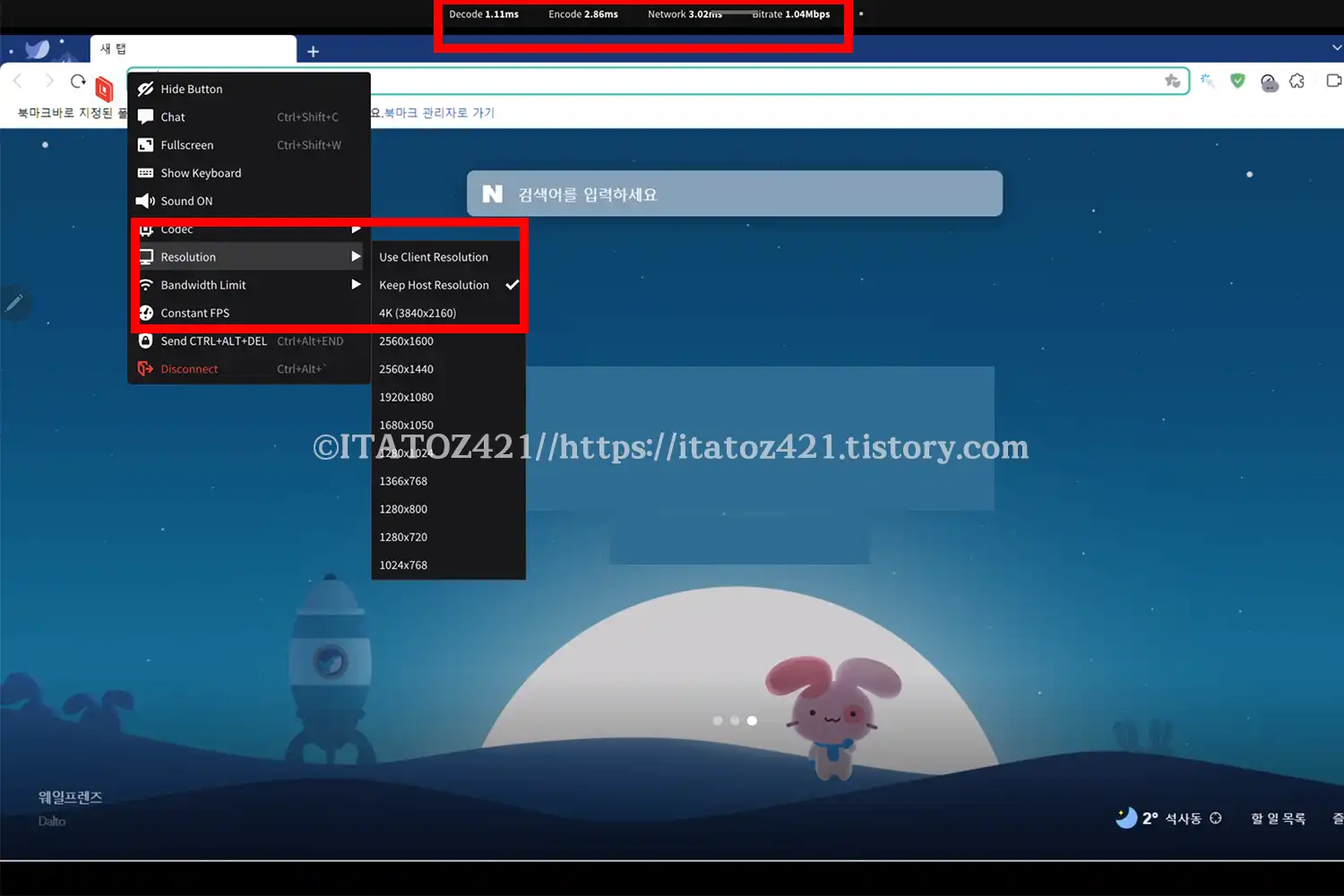Expand the Bandwidth Limit submenu
Screen dimensions: 1344x896
pyautogui.click(x=249, y=285)
